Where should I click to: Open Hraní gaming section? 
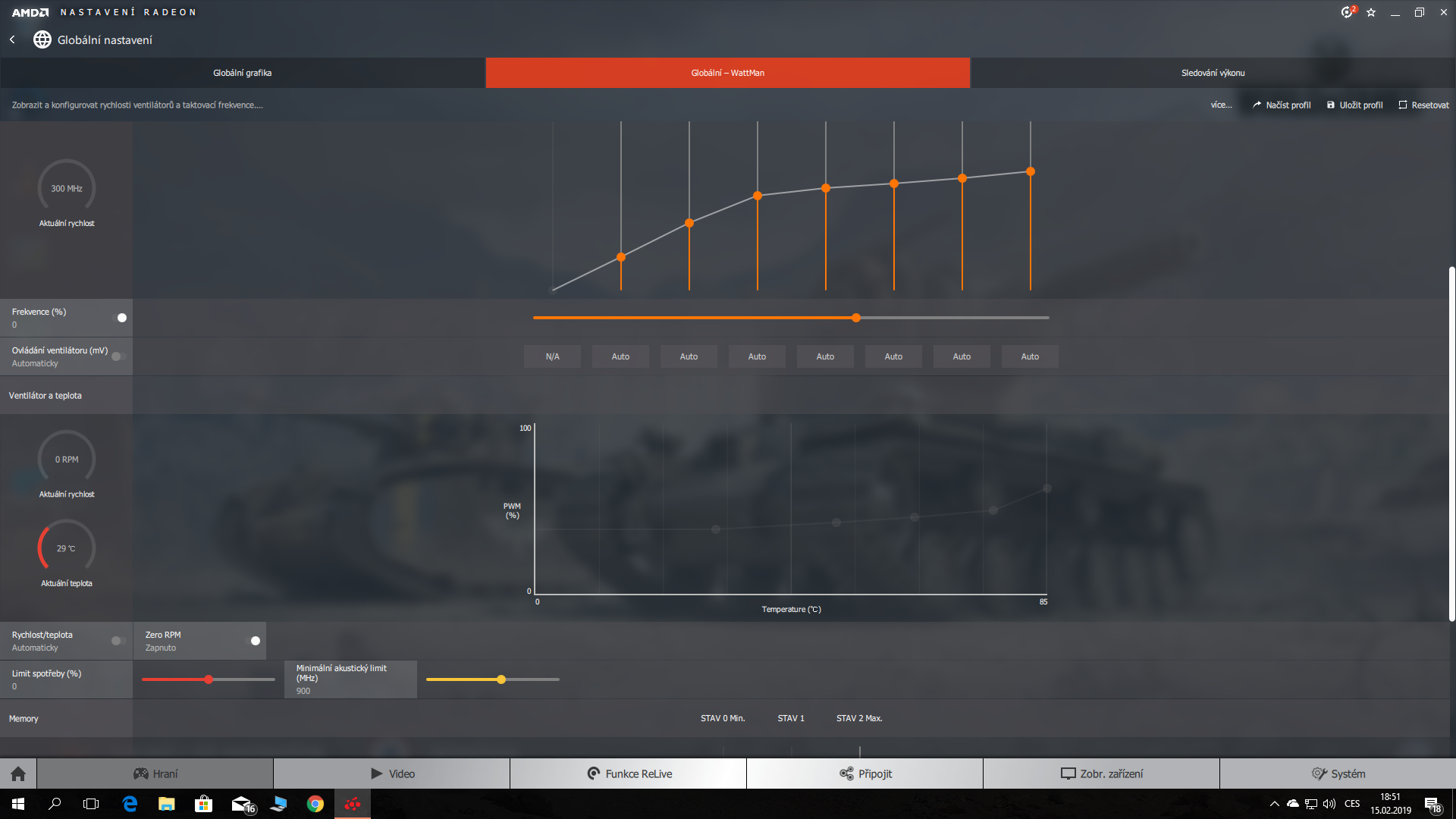155,773
